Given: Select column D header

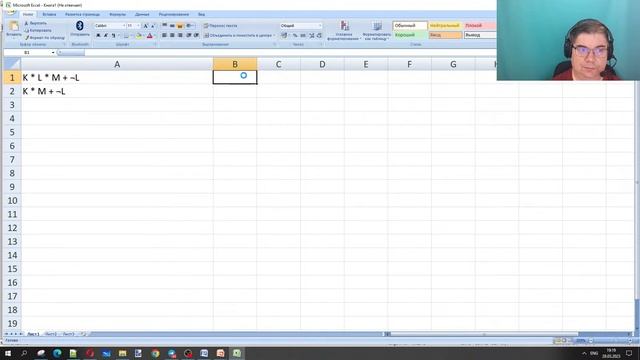Looking at the screenshot, I should (x=322, y=64).
